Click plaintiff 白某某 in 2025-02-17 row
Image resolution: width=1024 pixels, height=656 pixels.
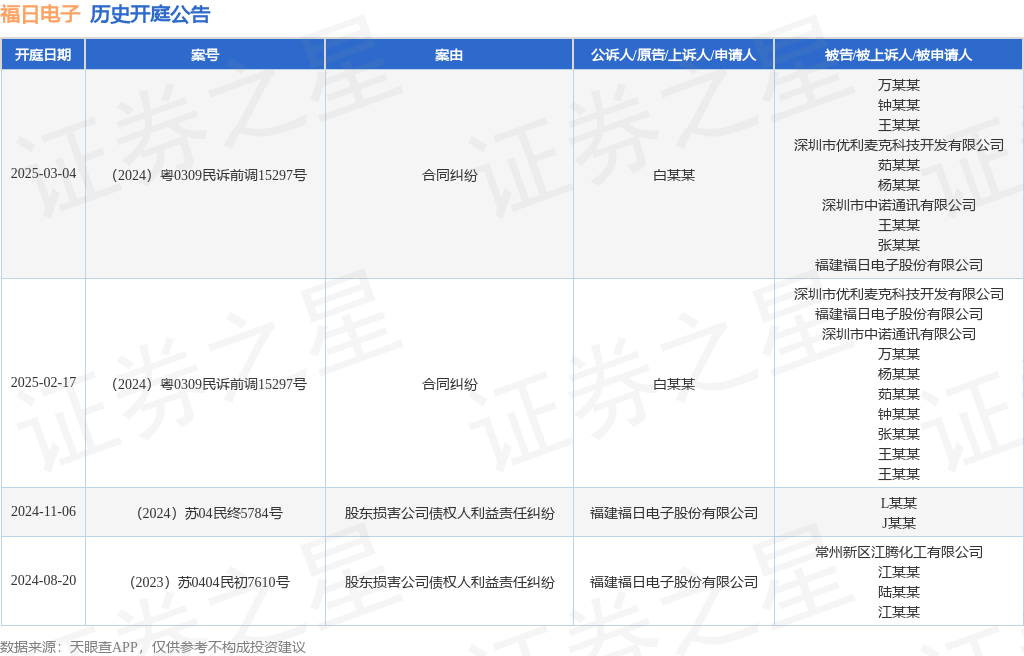[x=674, y=384]
